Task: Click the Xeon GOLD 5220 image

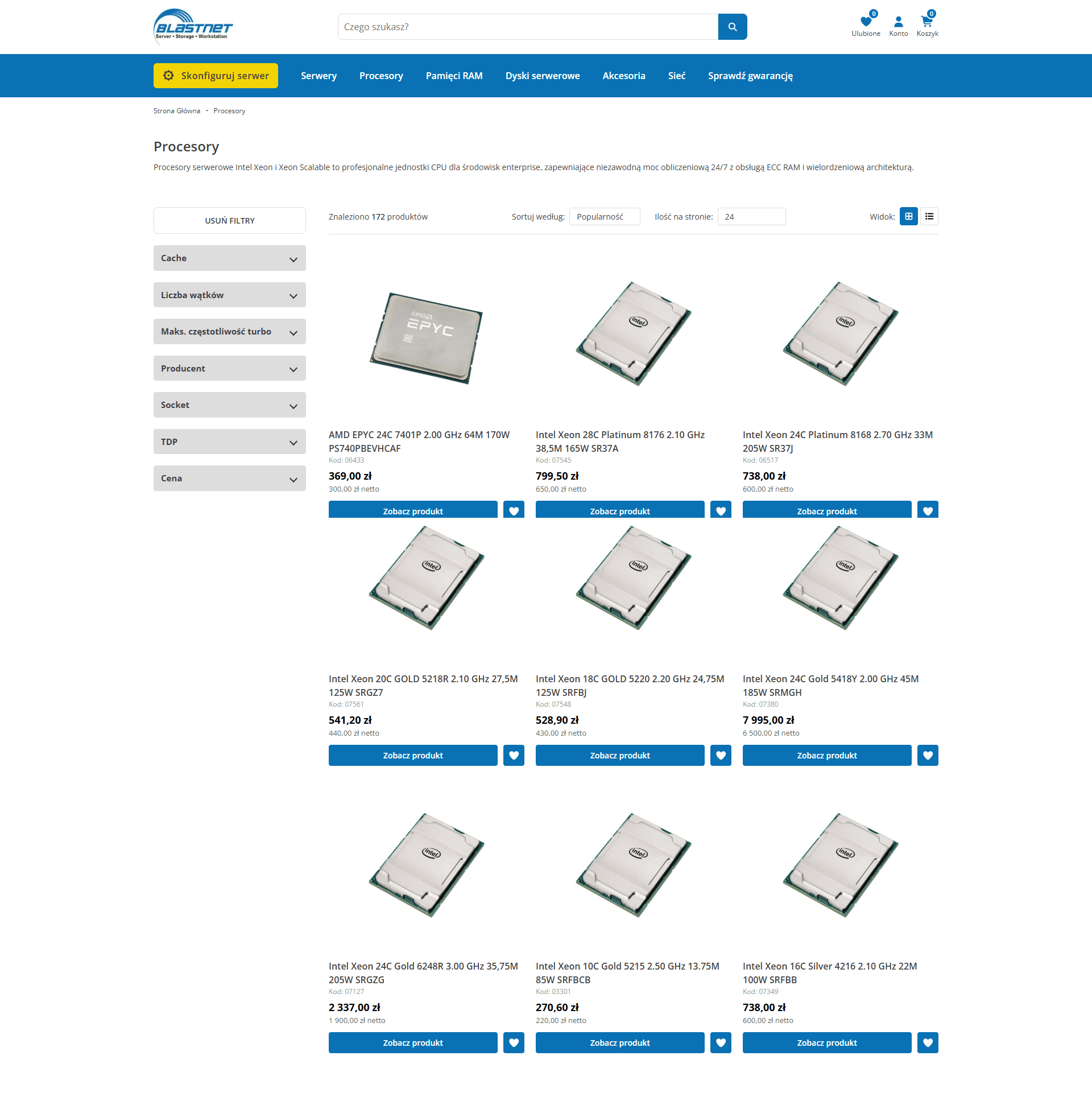Action: coord(634,578)
